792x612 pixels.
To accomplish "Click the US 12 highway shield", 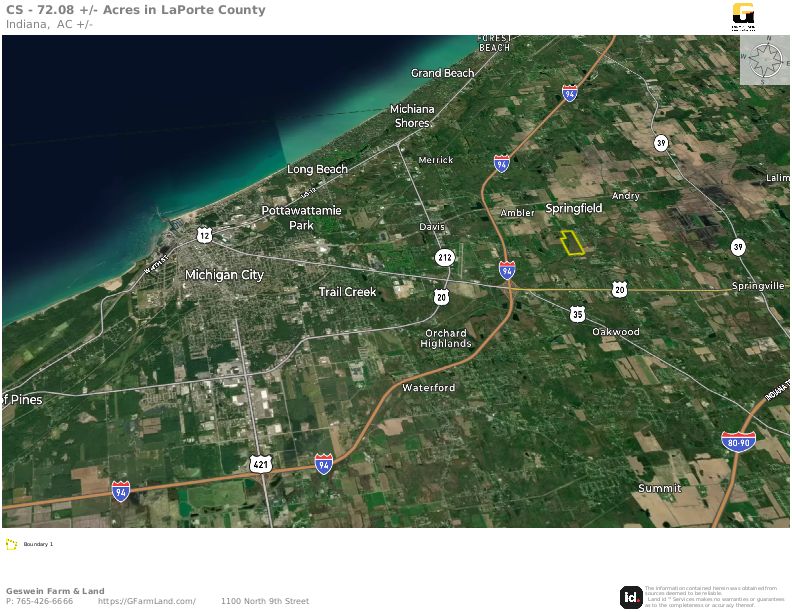I will 204,235.
